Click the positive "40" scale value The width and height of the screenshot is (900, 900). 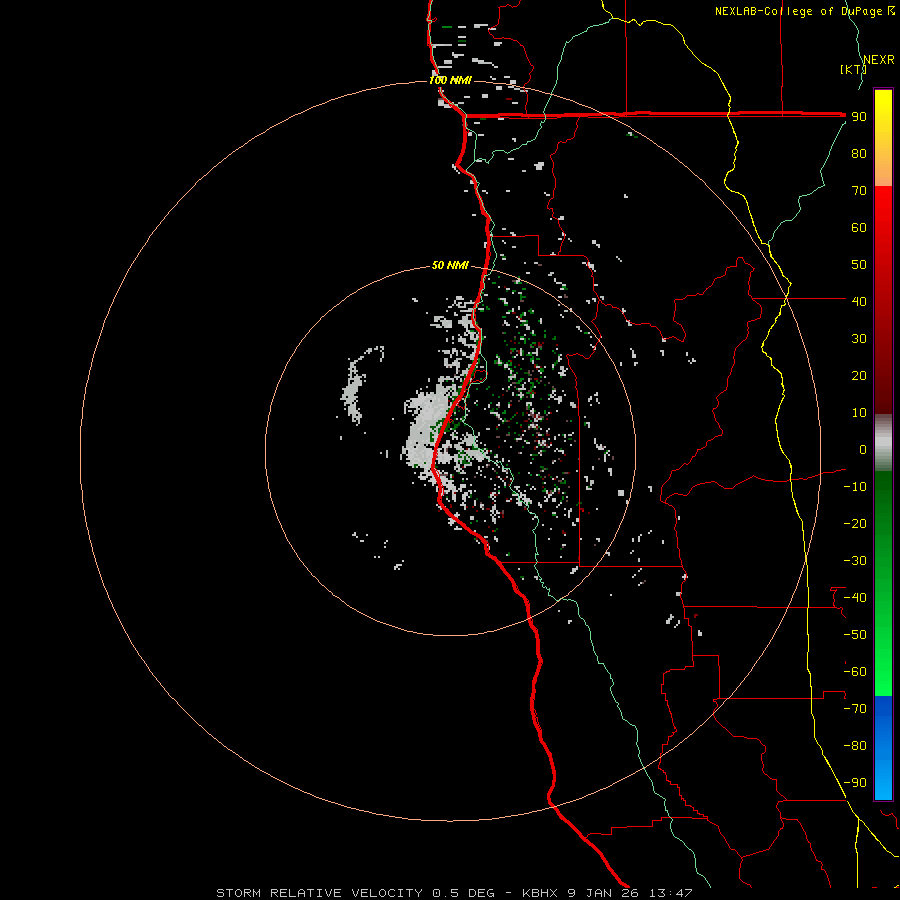pyautogui.click(x=859, y=301)
